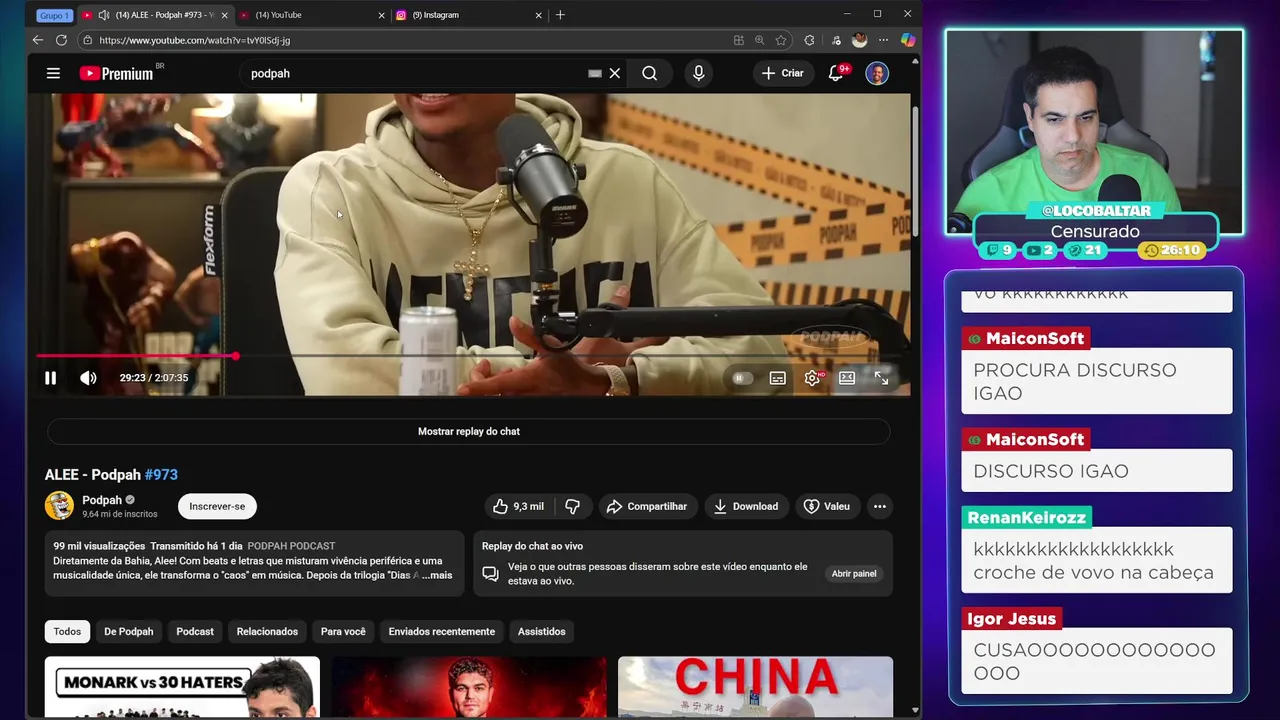Open YouTube hamburger guide menu
The width and height of the screenshot is (1280, 720).
point(53,73)
